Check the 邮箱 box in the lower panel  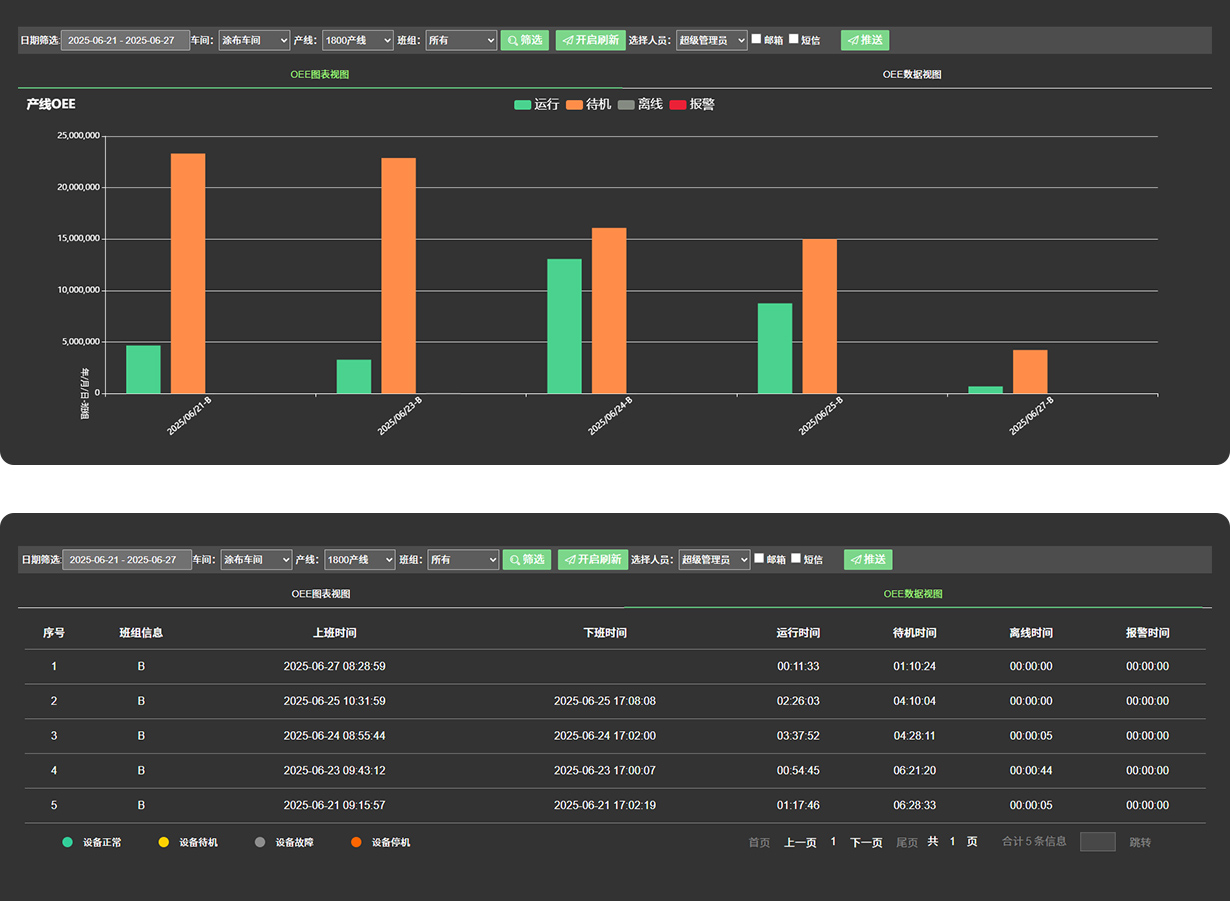click(759, 559)
